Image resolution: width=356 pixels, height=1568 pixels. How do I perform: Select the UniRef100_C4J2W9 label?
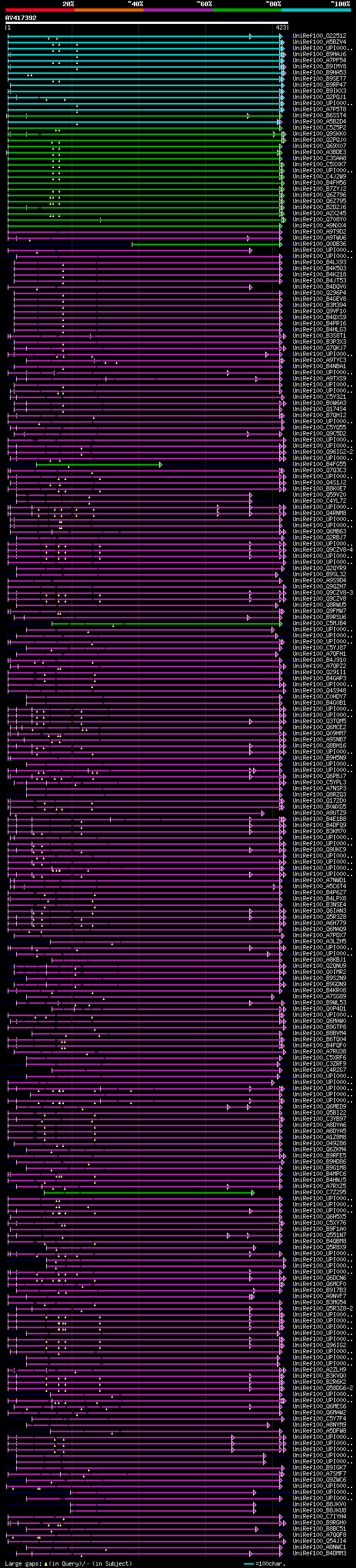point(319,176)
